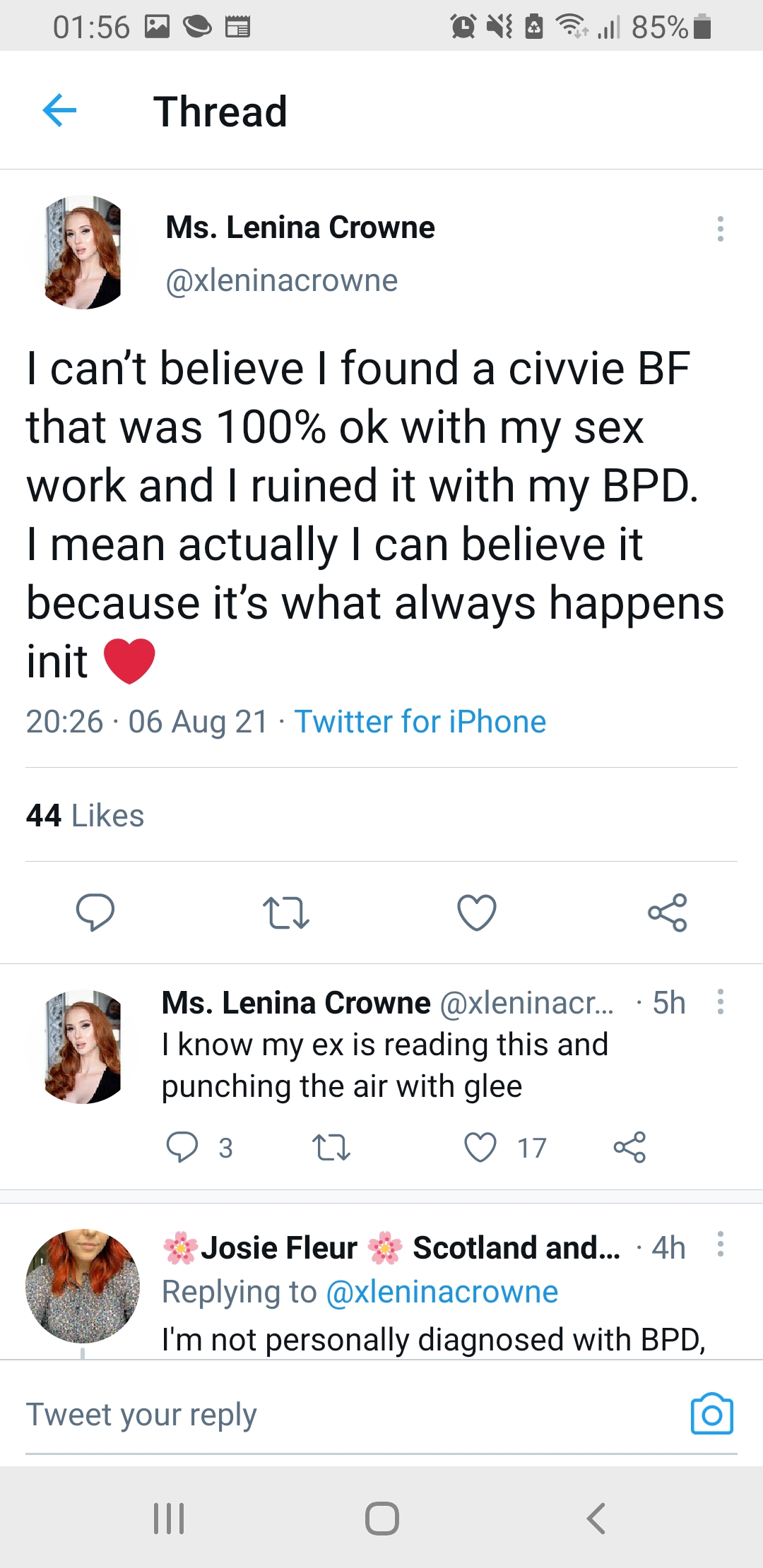The height and width of the screenshot is (1568, 763).
Task: Open Josie Fleur's profile avatar
Action: (x=83, y=1285)
